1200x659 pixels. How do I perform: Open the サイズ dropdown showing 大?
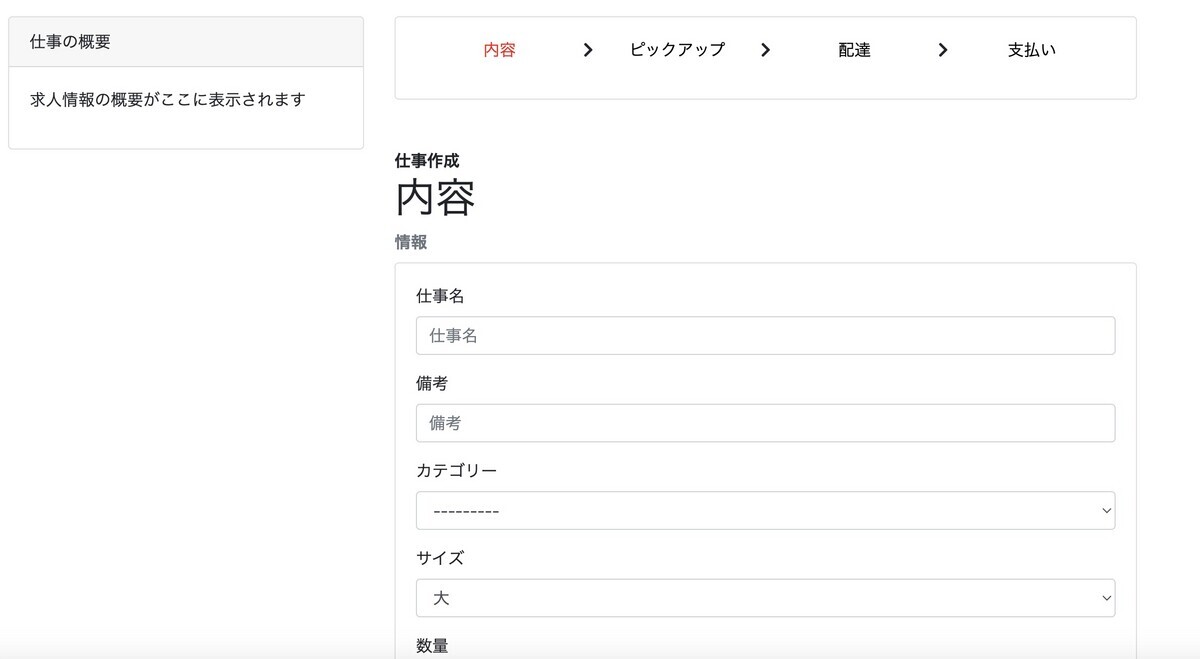(765, 598)
